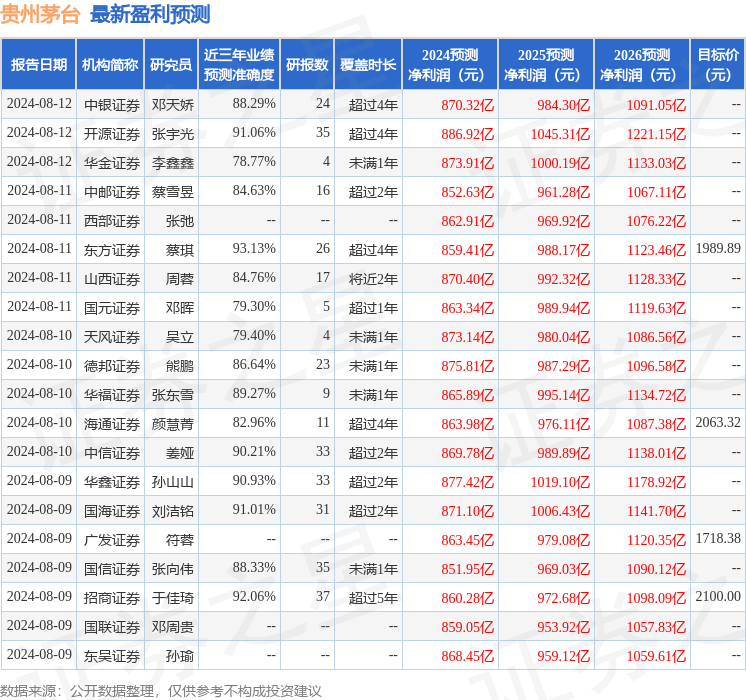Click accuracy value 93.13%
Screen dimensions: 746x700
click(254, 249)
